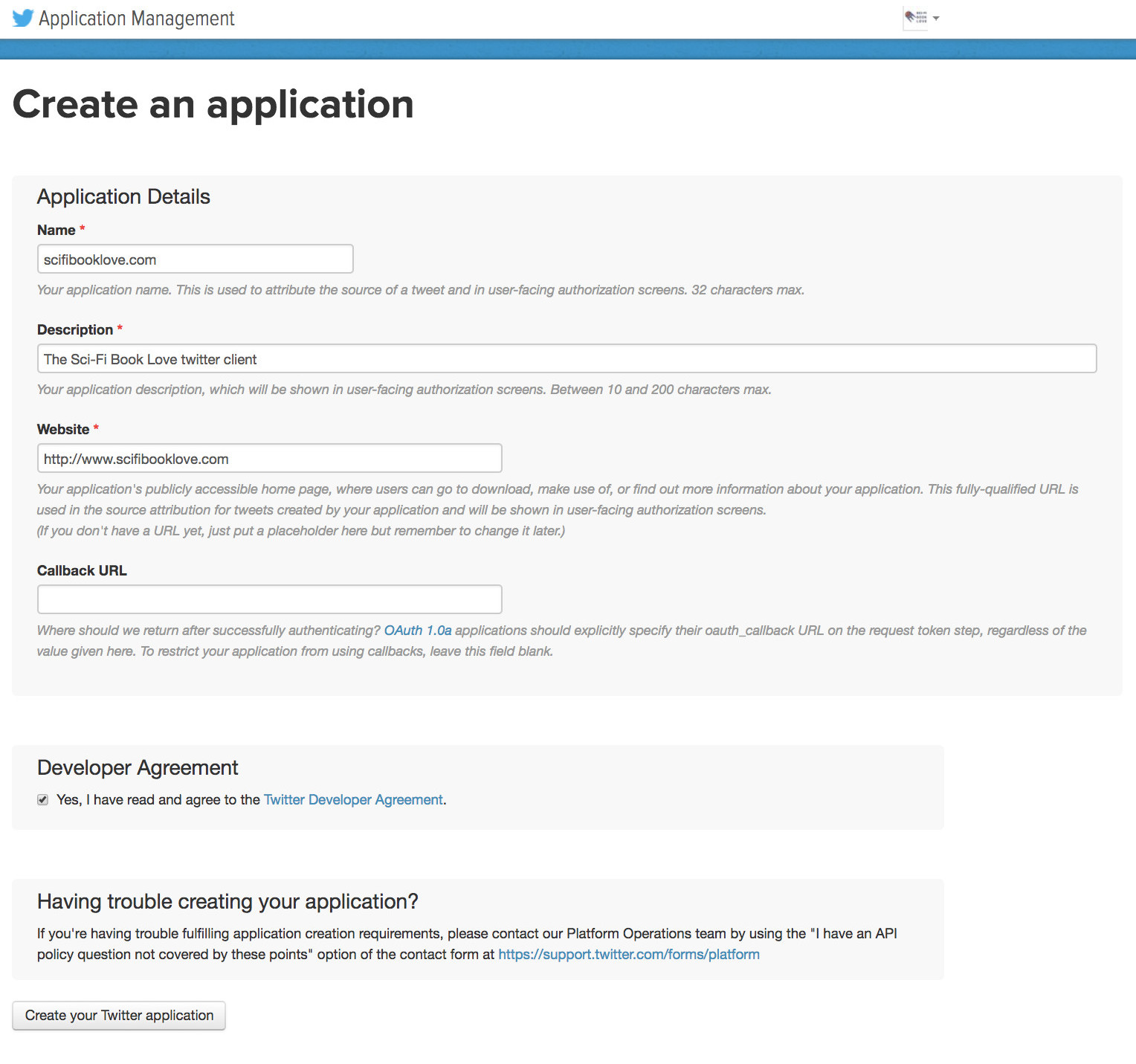Click Create your Twitter application button
The width and height of the screenshot is (1136, 1064).
119,1016
